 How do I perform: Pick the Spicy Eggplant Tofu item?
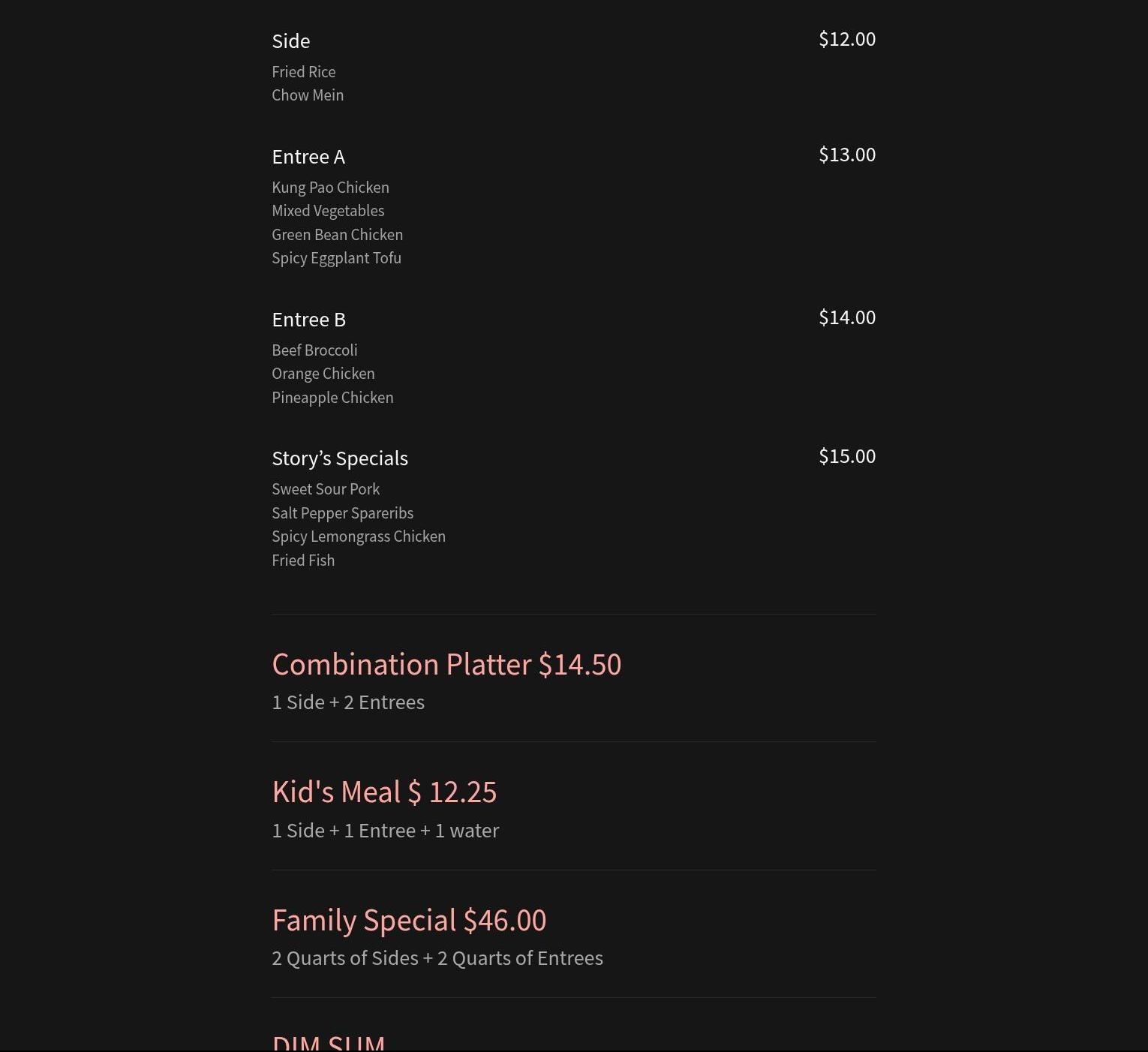pos(336,258)
